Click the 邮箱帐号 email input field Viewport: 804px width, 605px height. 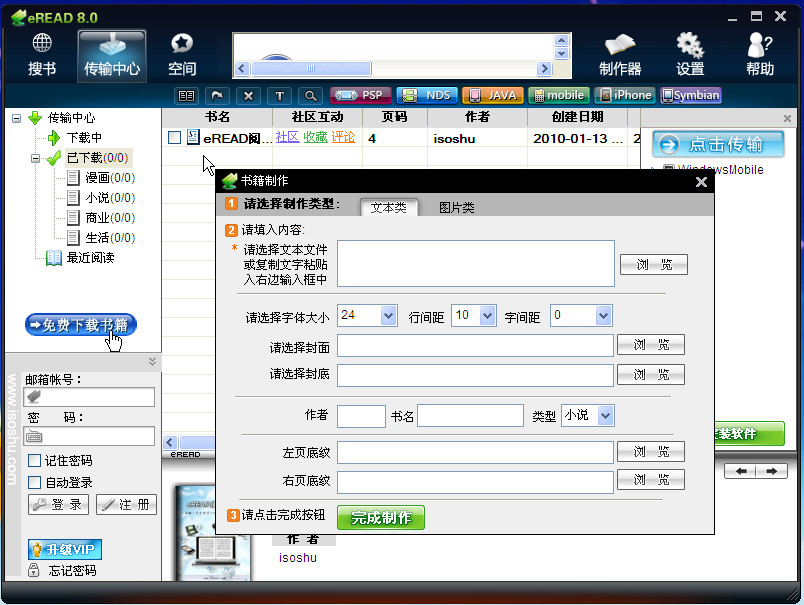coord(89,397)
